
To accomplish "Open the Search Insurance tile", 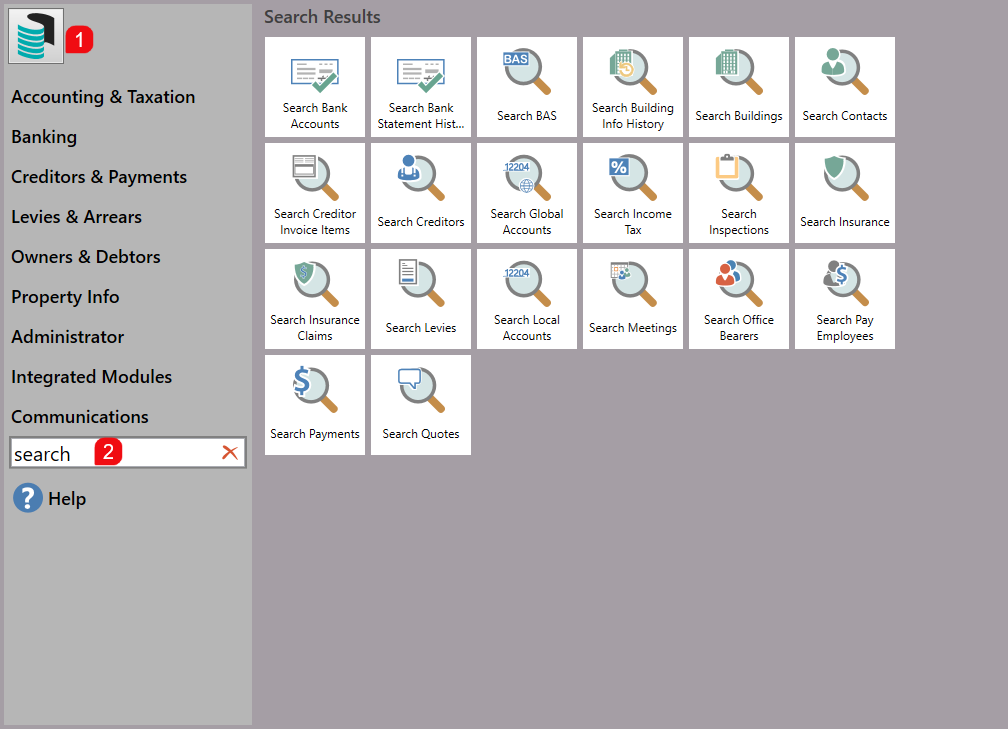I will tap(845, 193).
